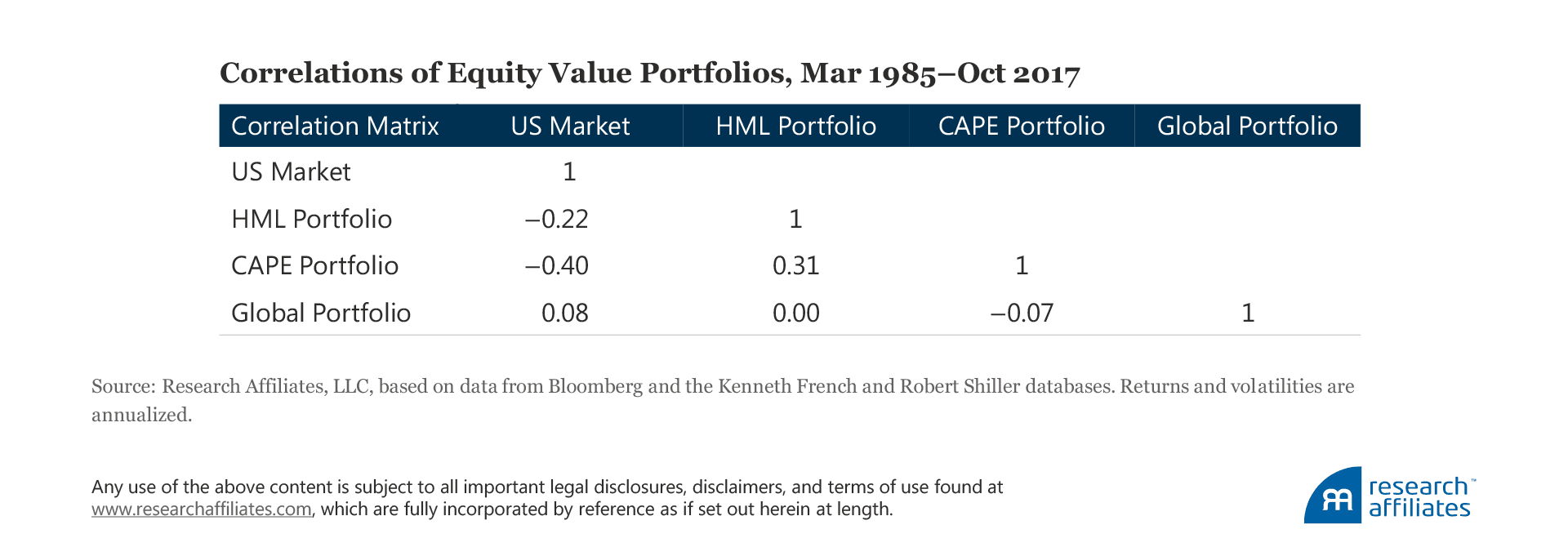This screenshot has width=1568, height=547.
Task: Select the CAPE Portfolio column header
Action: pyautogui.click(x=1021, y=126)
